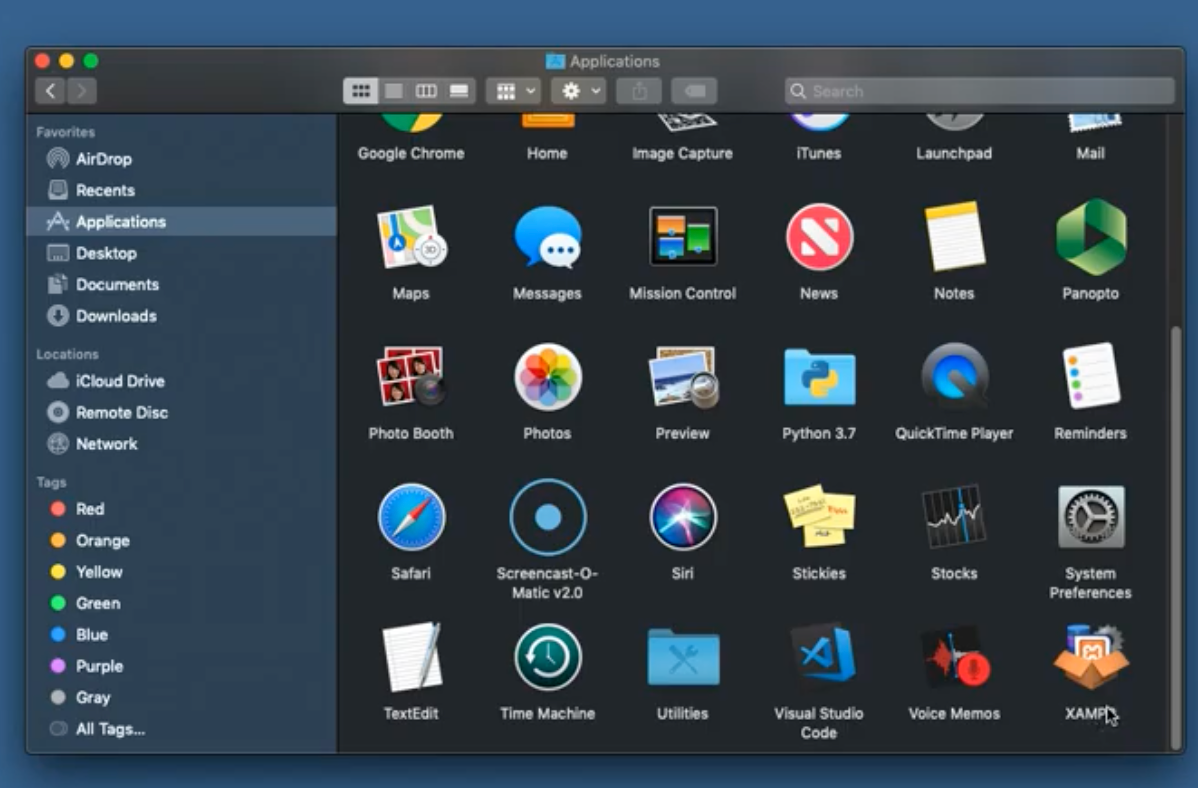Switch to gallery view

(x=458, y=92)
